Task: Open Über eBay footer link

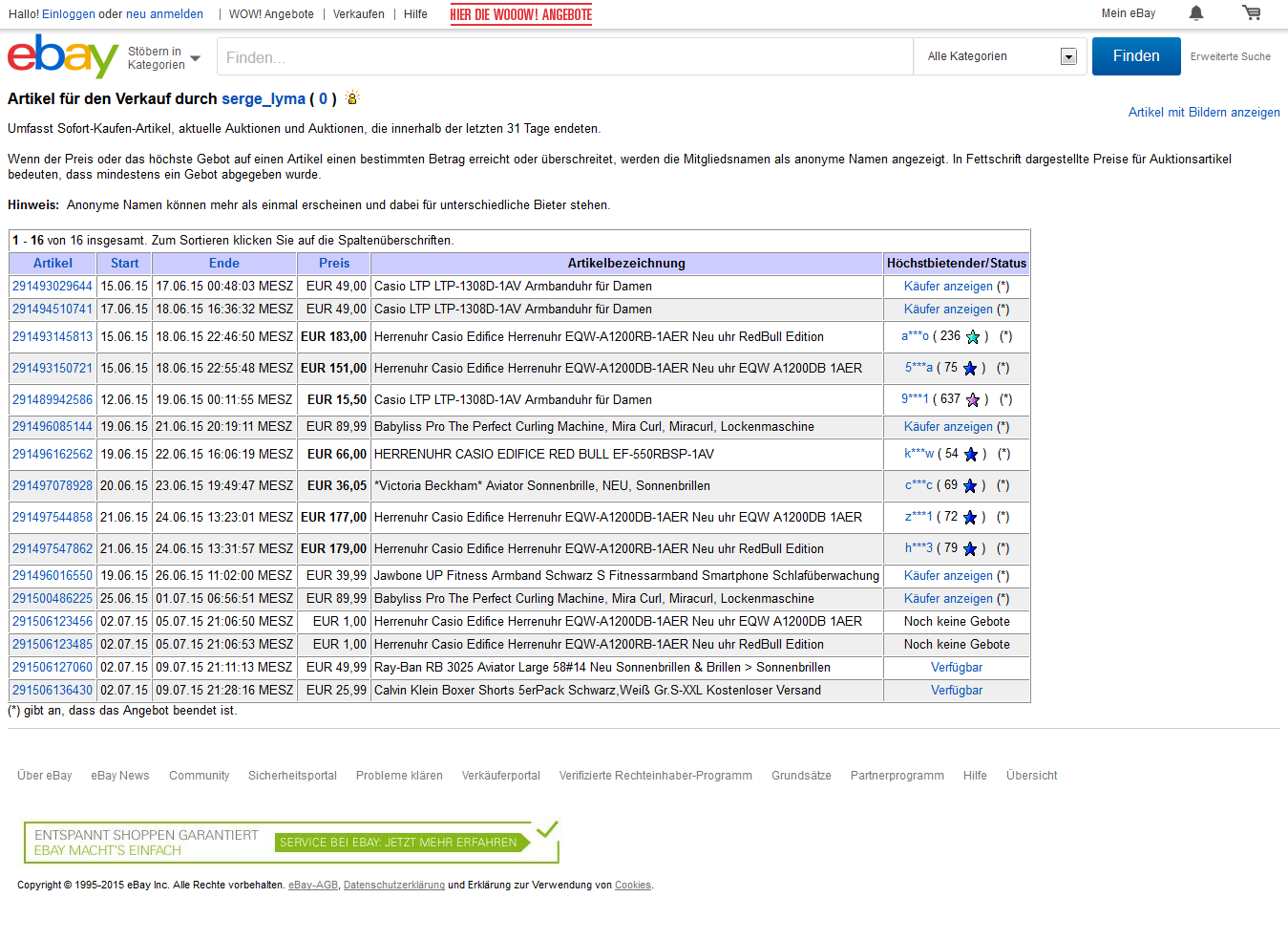Action: point(44,776)
